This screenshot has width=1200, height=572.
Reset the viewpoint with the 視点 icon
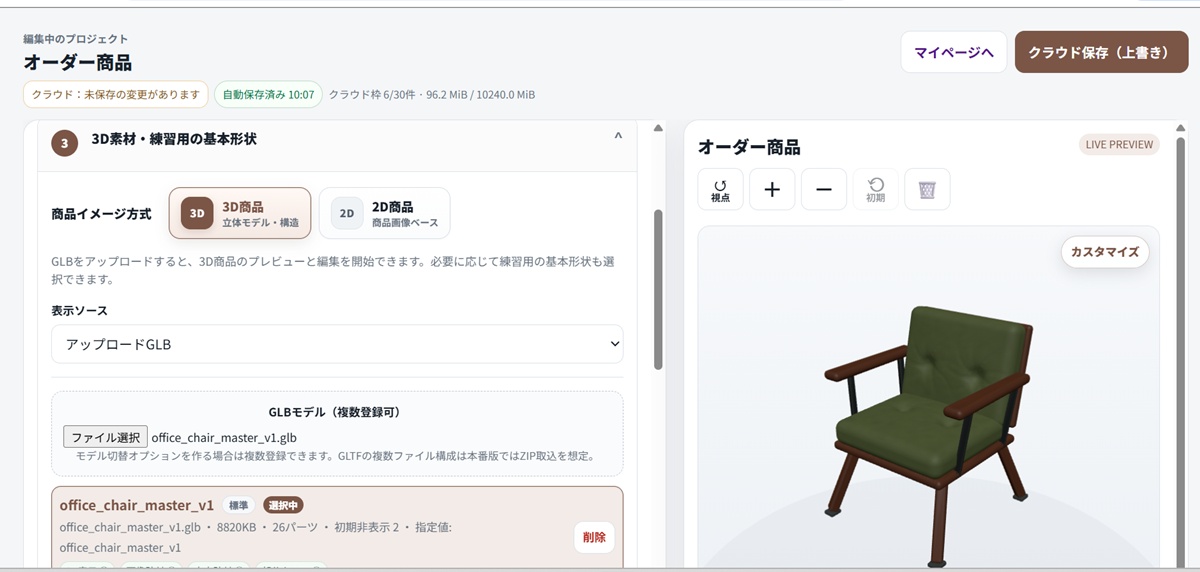click(x=720, y=189)
